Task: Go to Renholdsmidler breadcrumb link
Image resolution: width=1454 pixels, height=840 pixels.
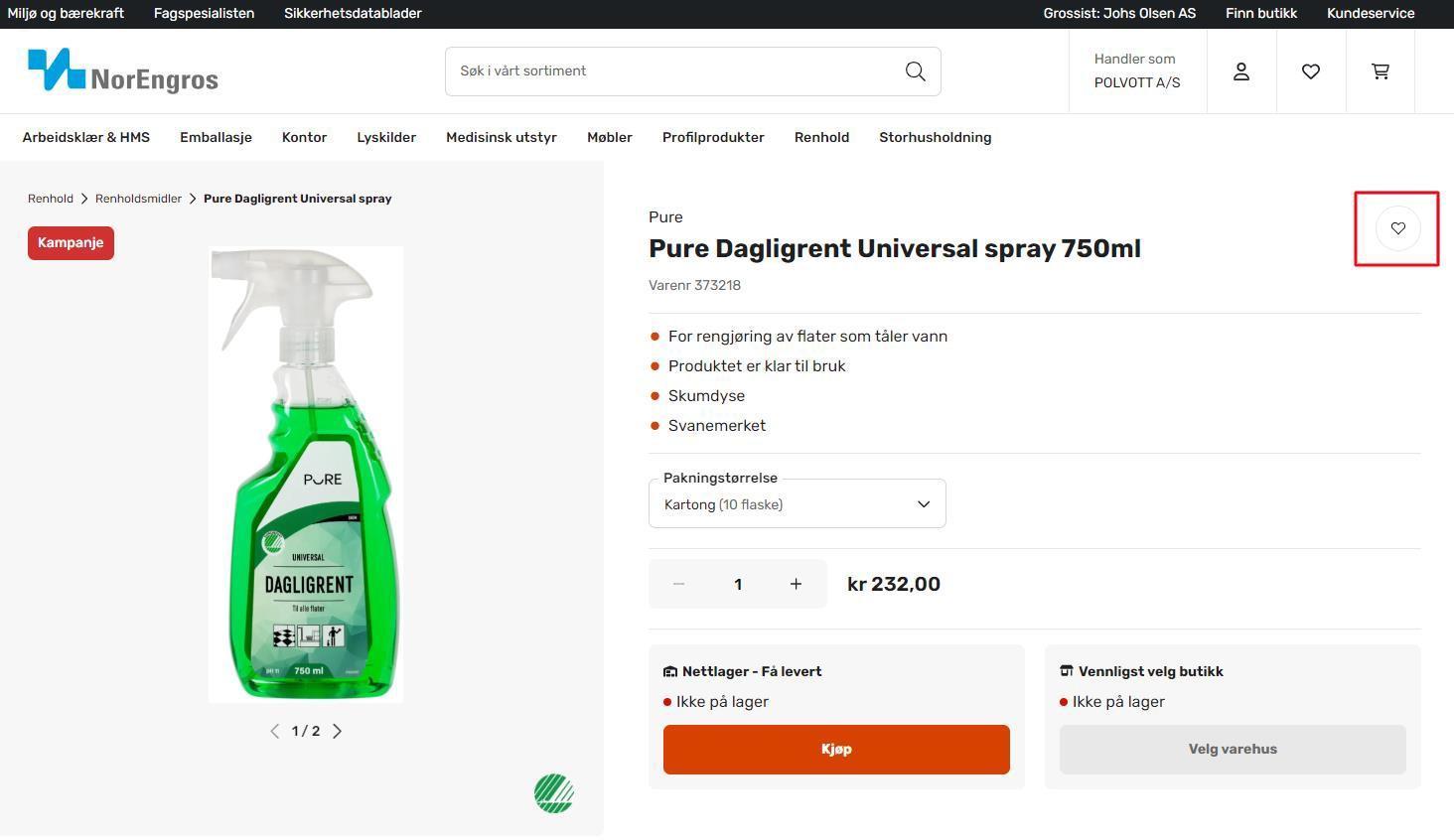Action: coord(138,199)
